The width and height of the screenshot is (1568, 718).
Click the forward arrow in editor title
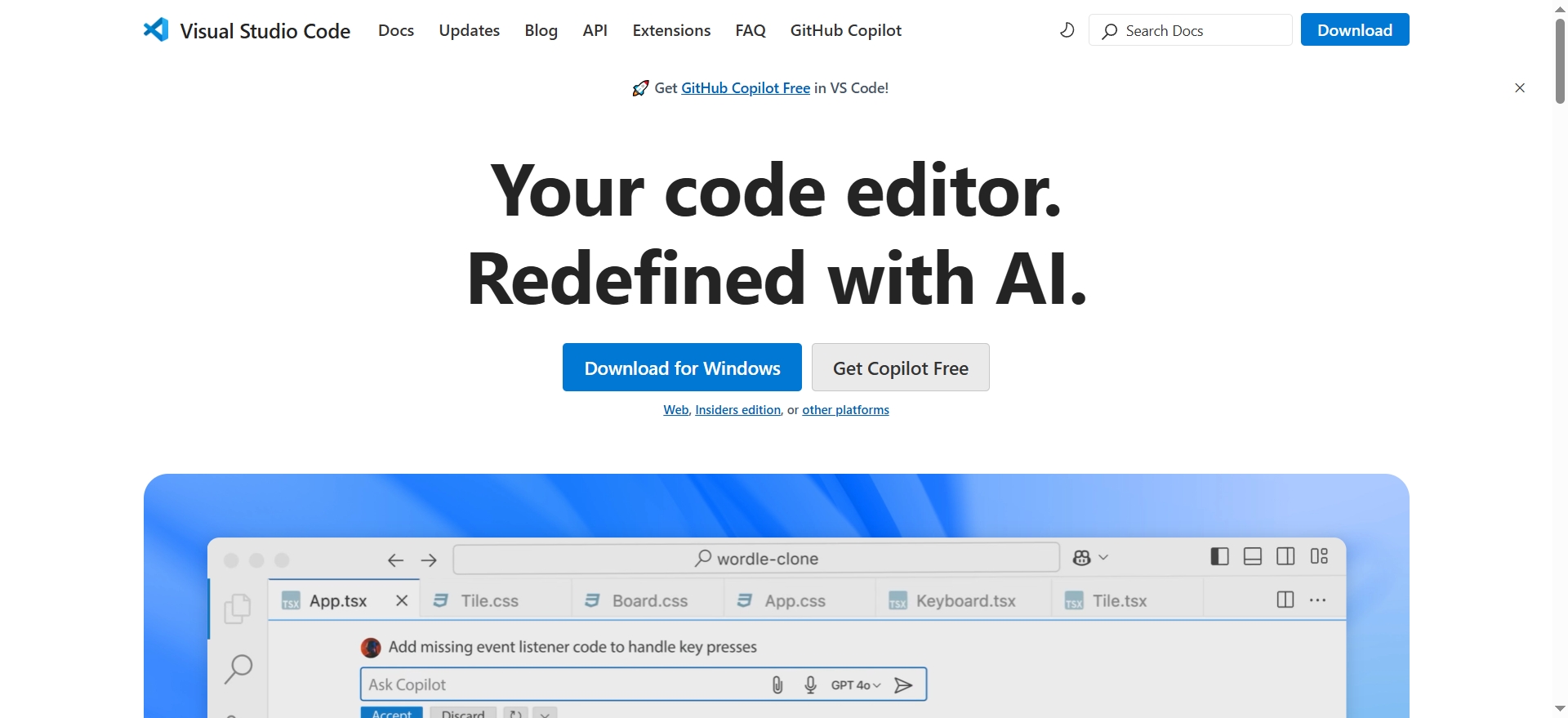(429, 560)
